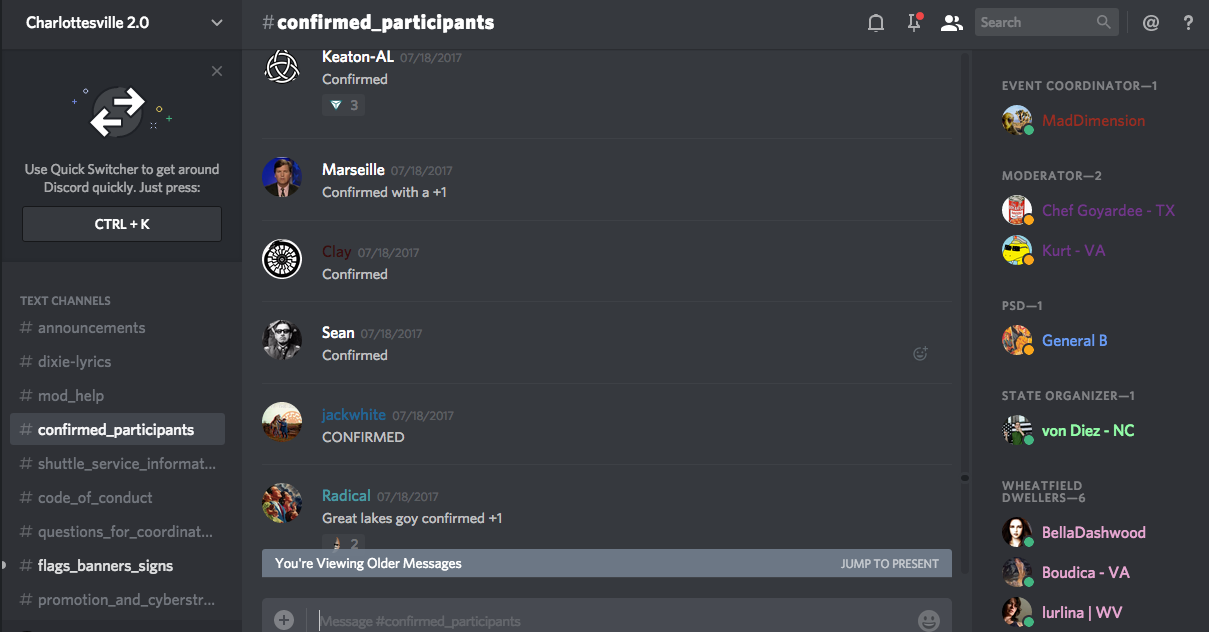Add reaction to Sean's message

920,353
